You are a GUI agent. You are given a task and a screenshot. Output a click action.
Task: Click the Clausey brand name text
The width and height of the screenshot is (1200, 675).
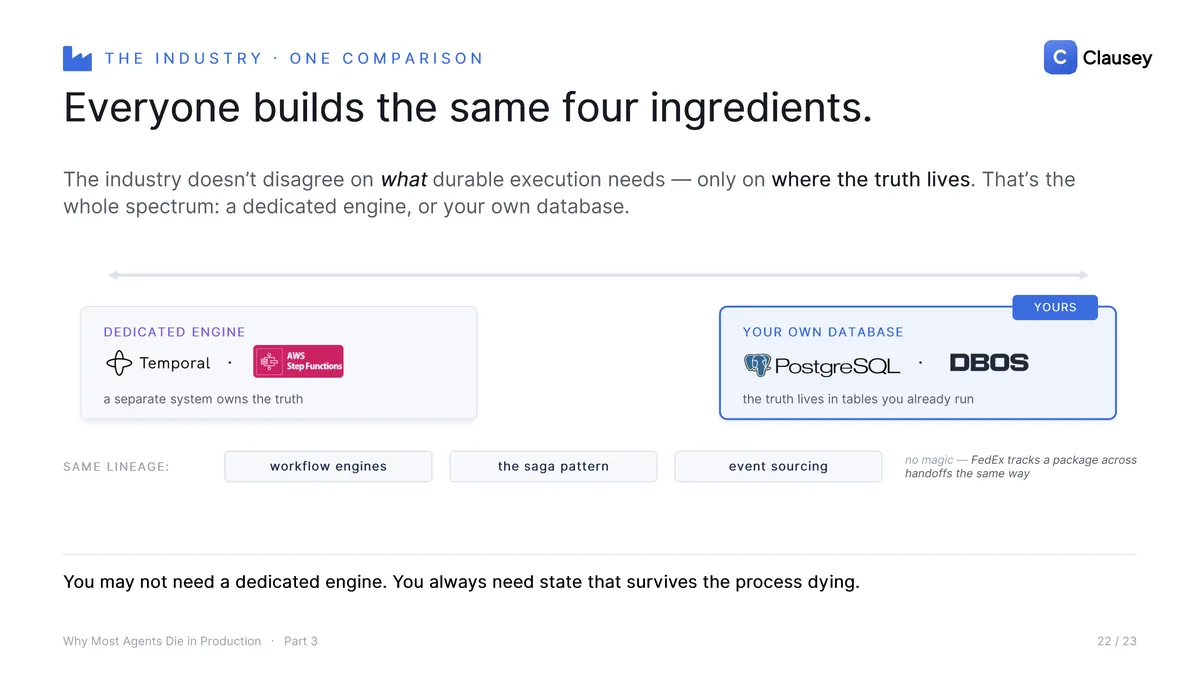pos(1117,58)
